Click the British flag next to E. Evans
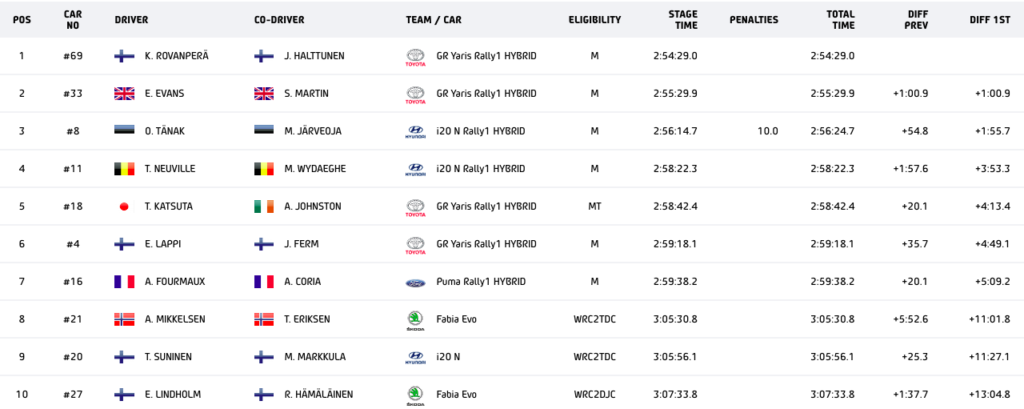1024x409 pixels. tap(125, 94)
